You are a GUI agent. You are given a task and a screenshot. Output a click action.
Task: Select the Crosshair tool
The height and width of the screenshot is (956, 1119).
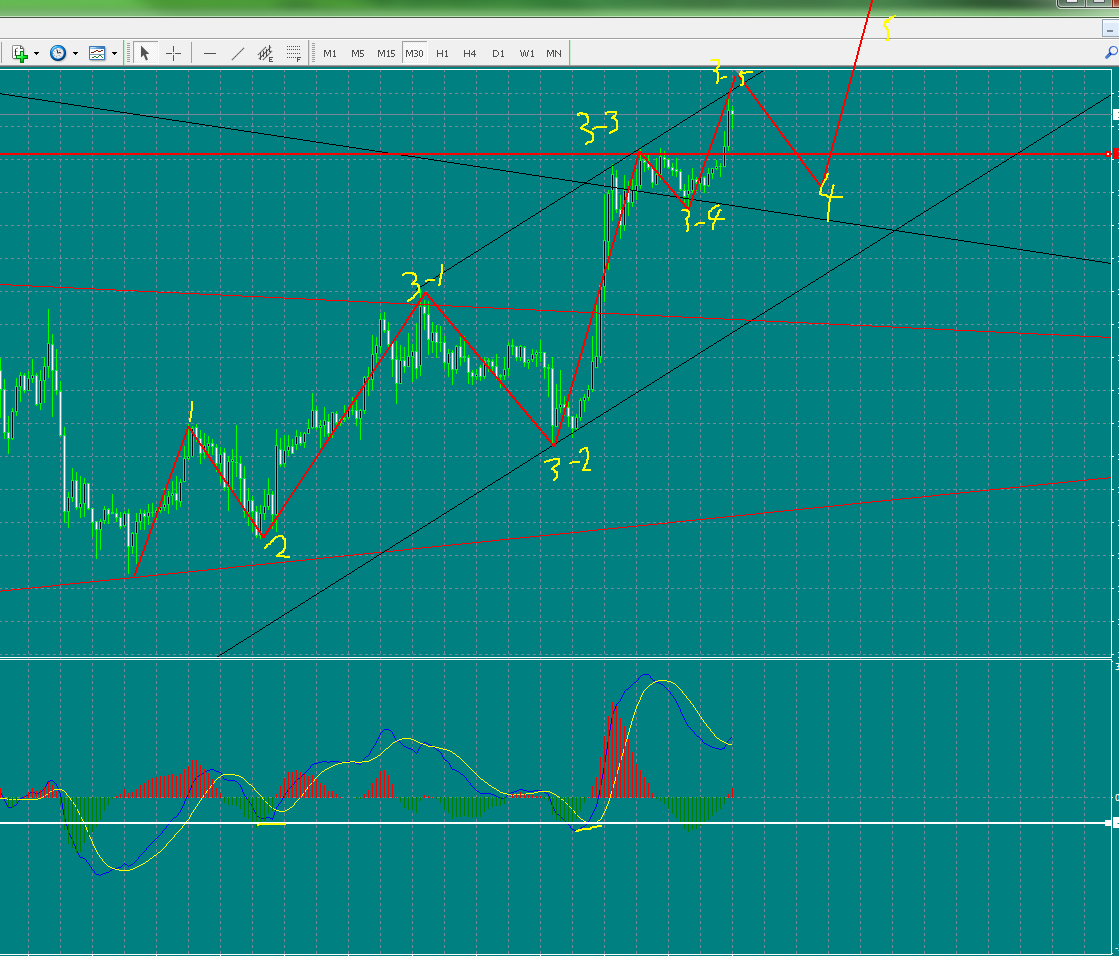click(x=173, y=54)
